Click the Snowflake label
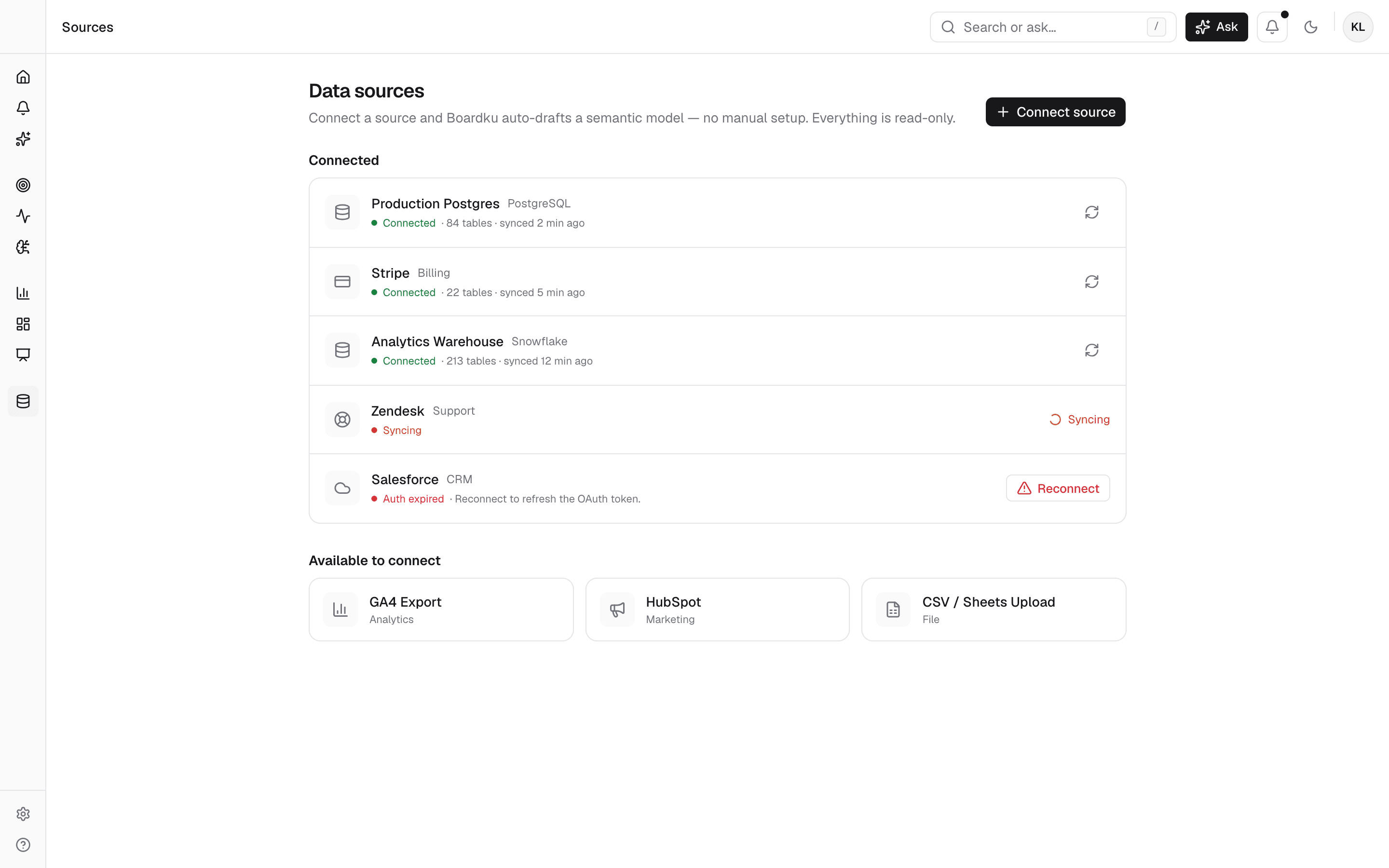Image resolution: width=1389 pixels, height=868 pixels. [x=539, y=341]
